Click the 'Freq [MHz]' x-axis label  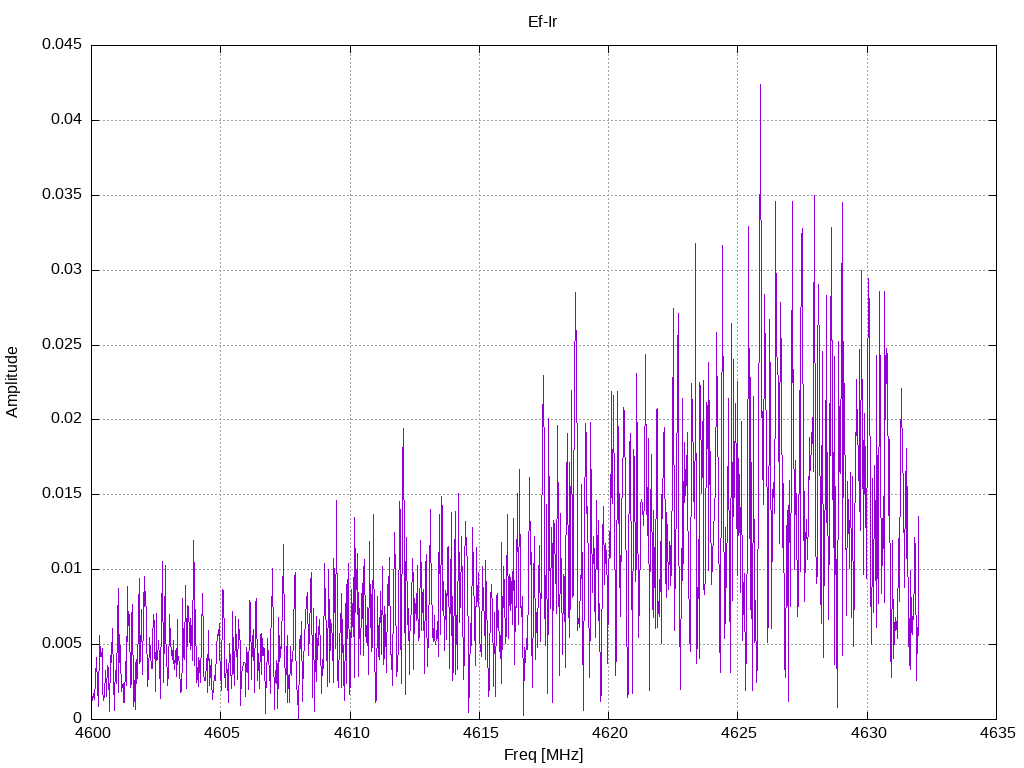[543, 755]
